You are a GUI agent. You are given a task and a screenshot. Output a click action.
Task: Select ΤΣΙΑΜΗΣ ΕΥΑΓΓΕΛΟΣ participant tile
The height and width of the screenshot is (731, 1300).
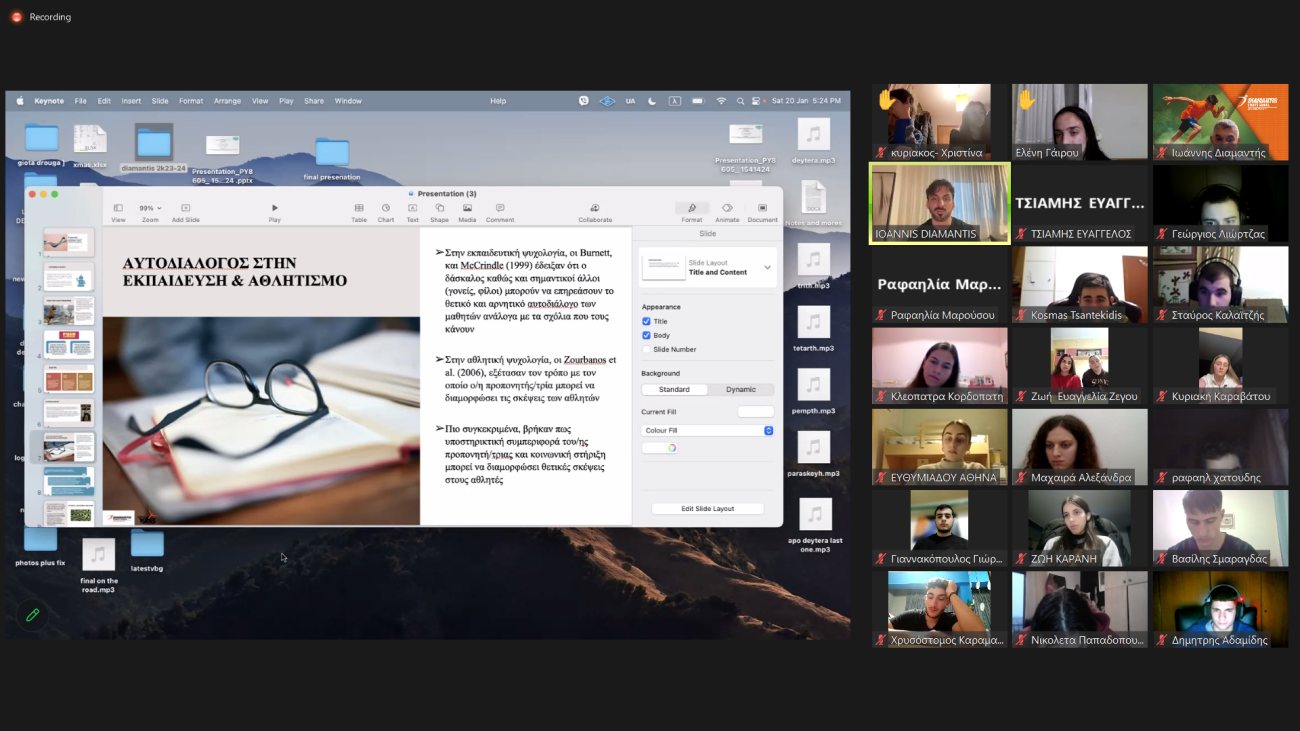(x=1080, y=203)
